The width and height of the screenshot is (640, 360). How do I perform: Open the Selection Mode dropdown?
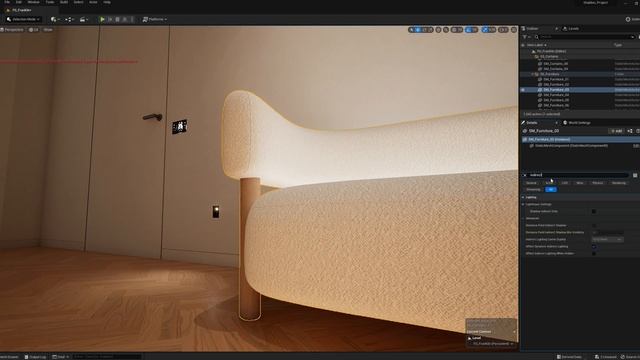point(23,19)
